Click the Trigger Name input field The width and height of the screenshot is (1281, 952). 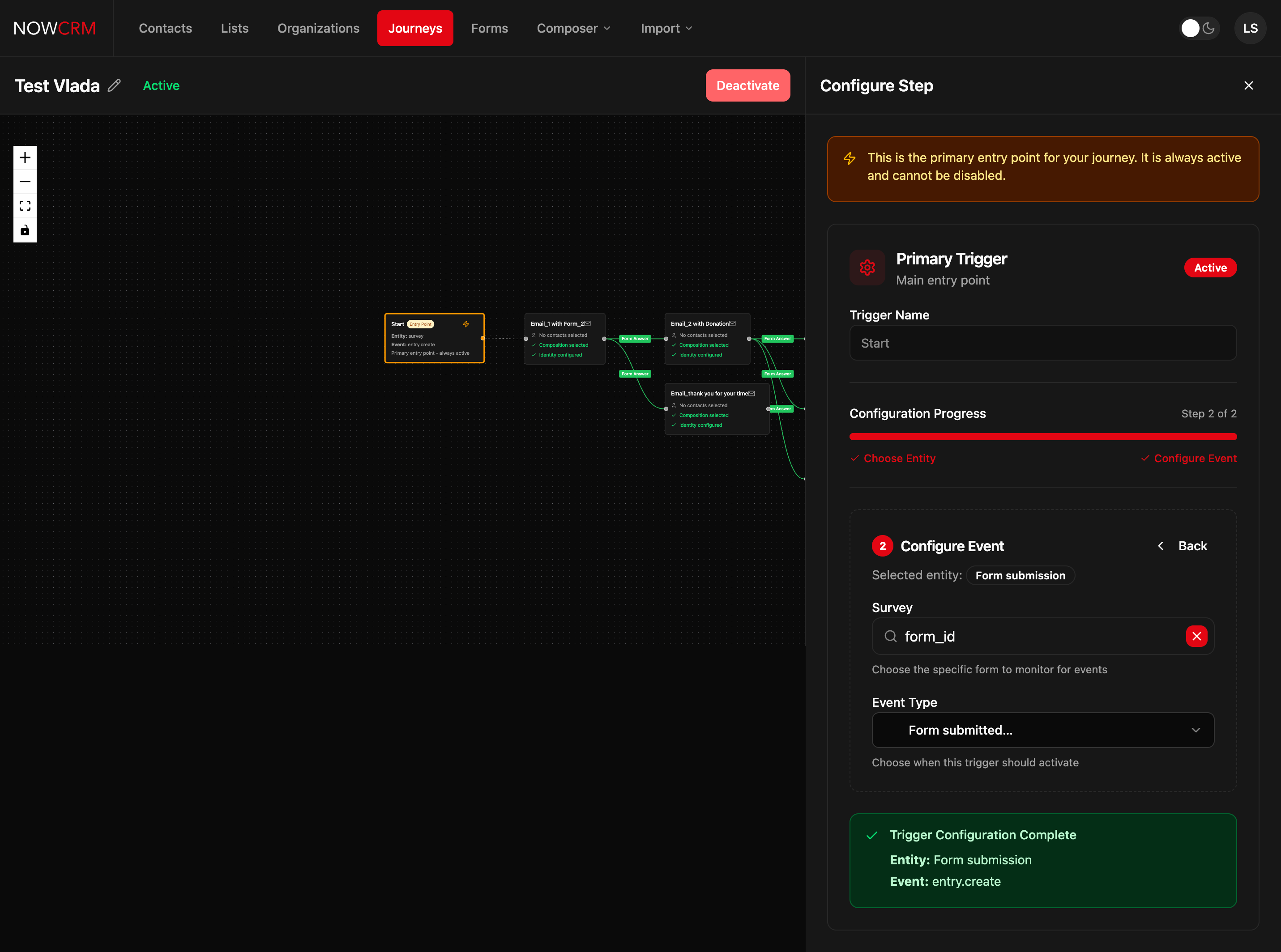1042,343
